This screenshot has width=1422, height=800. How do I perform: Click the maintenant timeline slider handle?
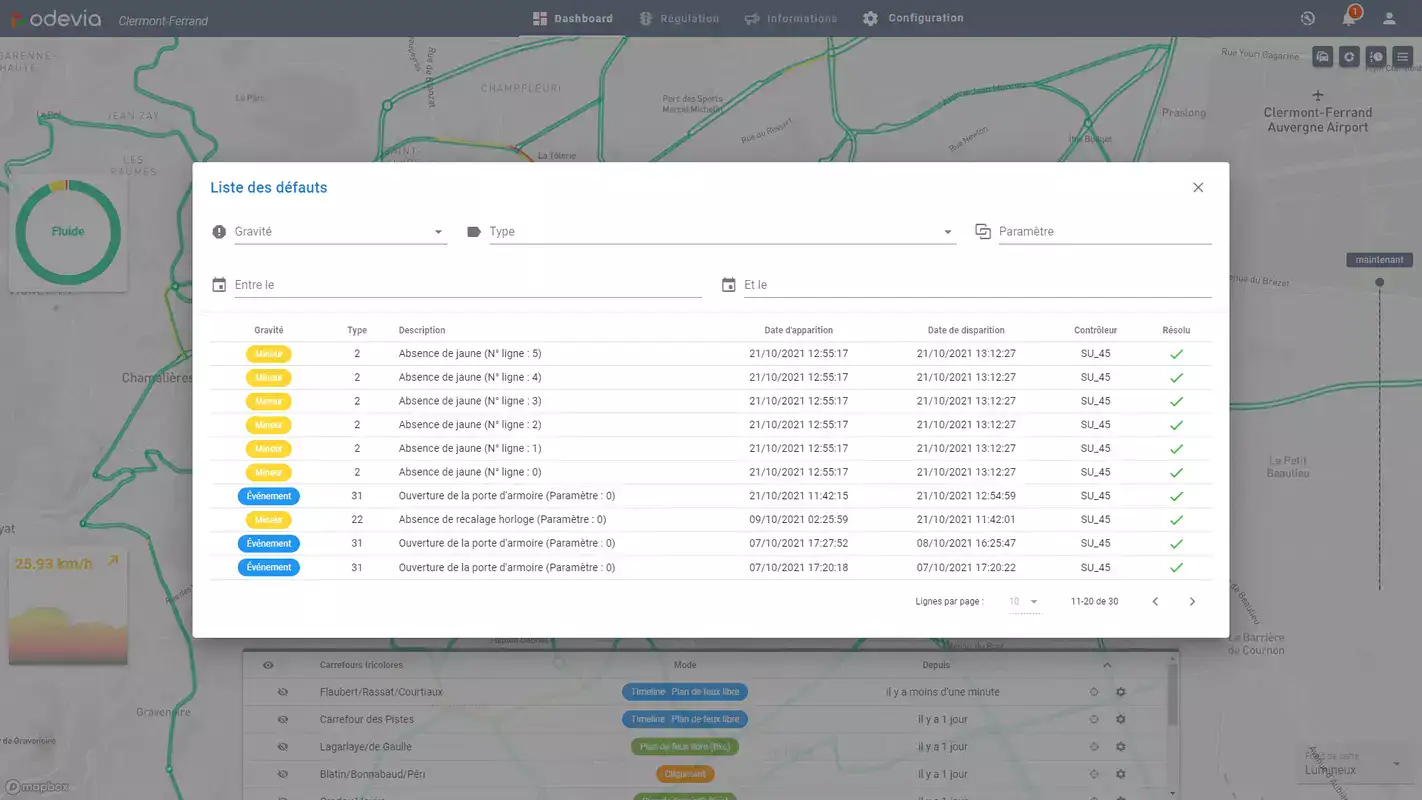click(x=1380, y=283)
